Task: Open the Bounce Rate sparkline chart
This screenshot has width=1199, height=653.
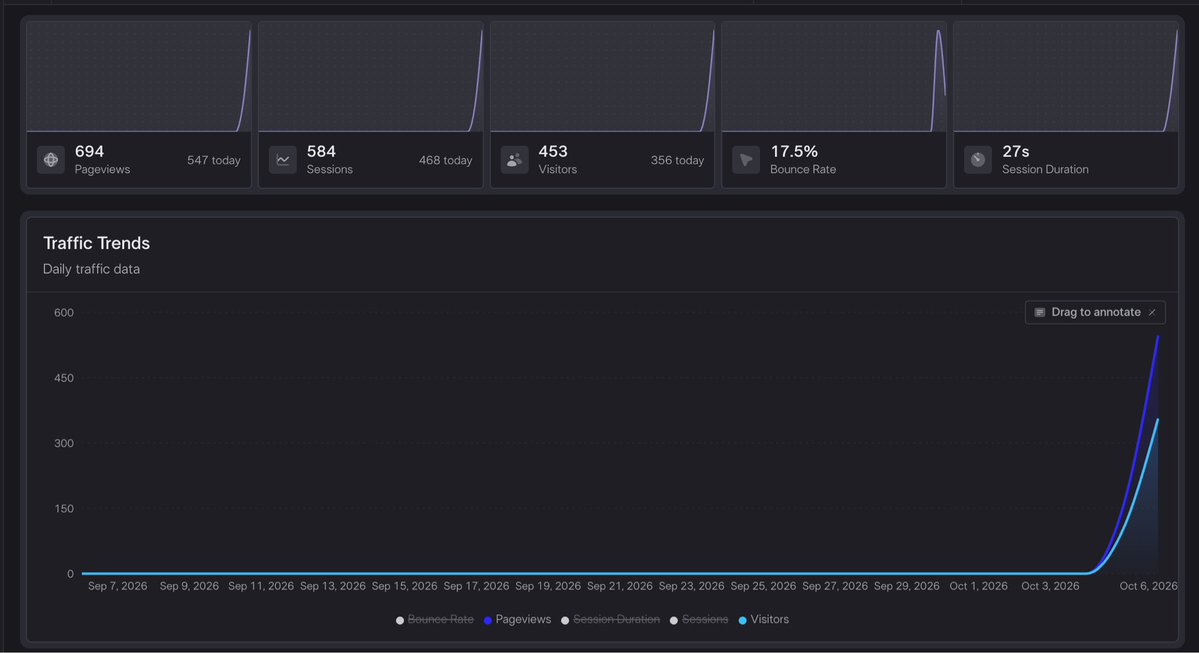Action: (834, 77)
